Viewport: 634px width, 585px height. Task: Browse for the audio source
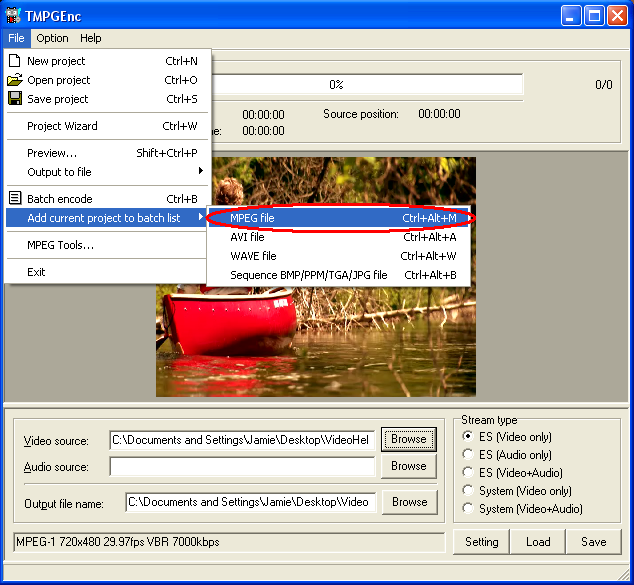point(409,466)
